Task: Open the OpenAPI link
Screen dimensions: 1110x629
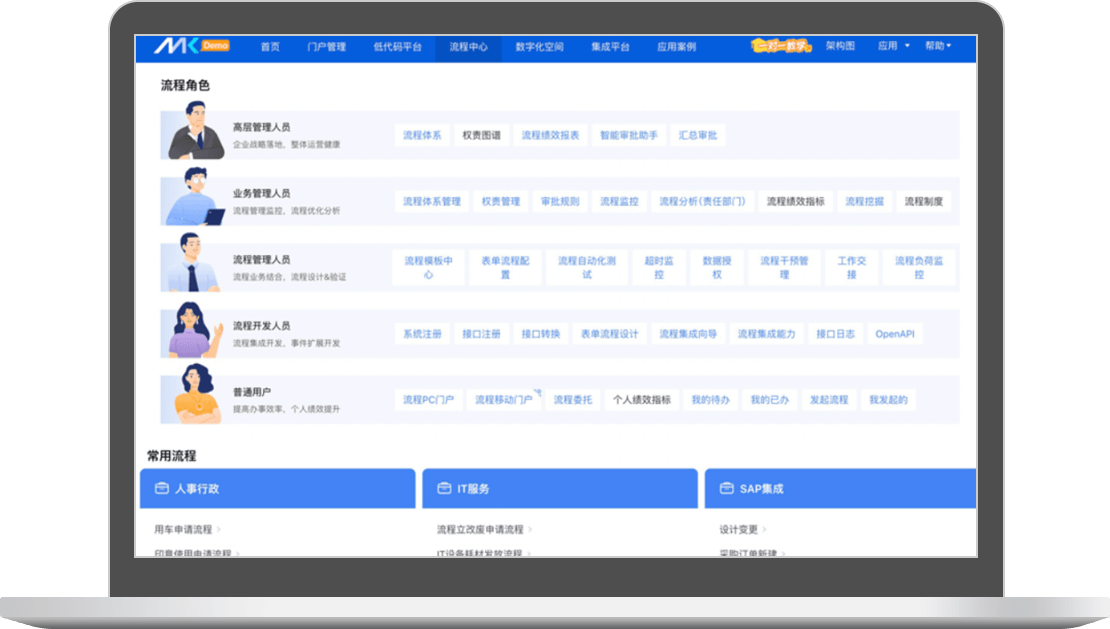Action: coord(895,334)
